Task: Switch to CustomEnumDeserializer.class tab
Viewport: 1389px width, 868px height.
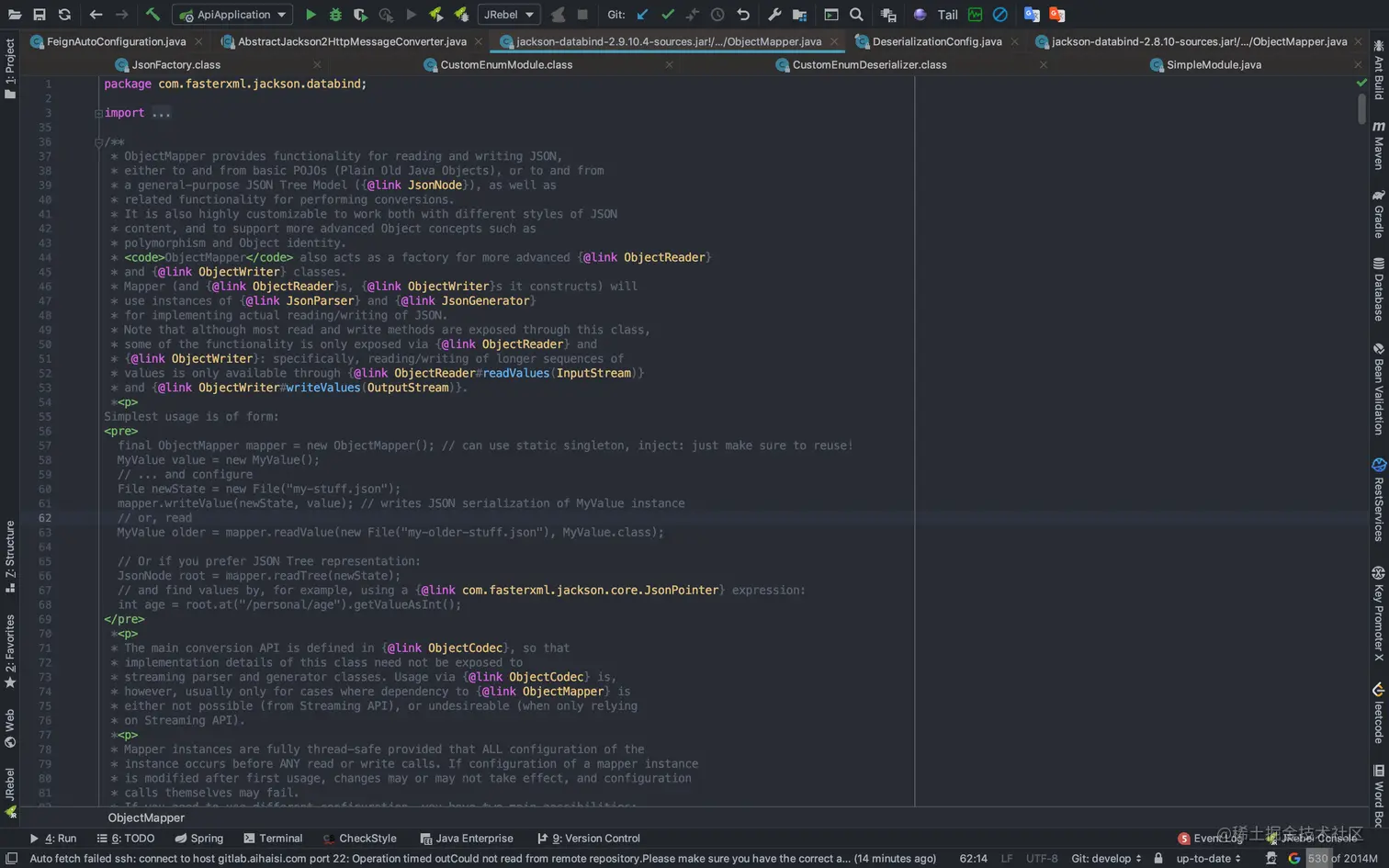Action: click(869, 65)
